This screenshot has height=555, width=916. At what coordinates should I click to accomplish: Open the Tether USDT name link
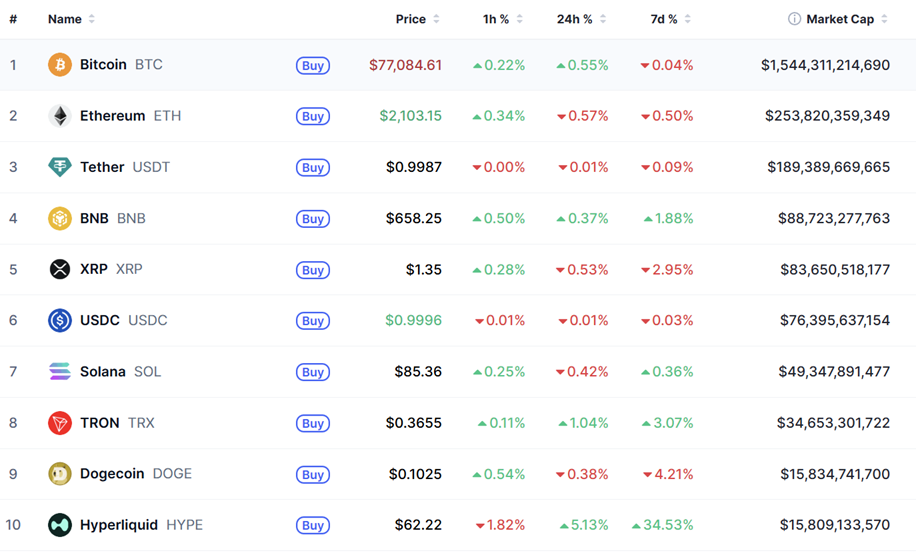pos(125,167)
